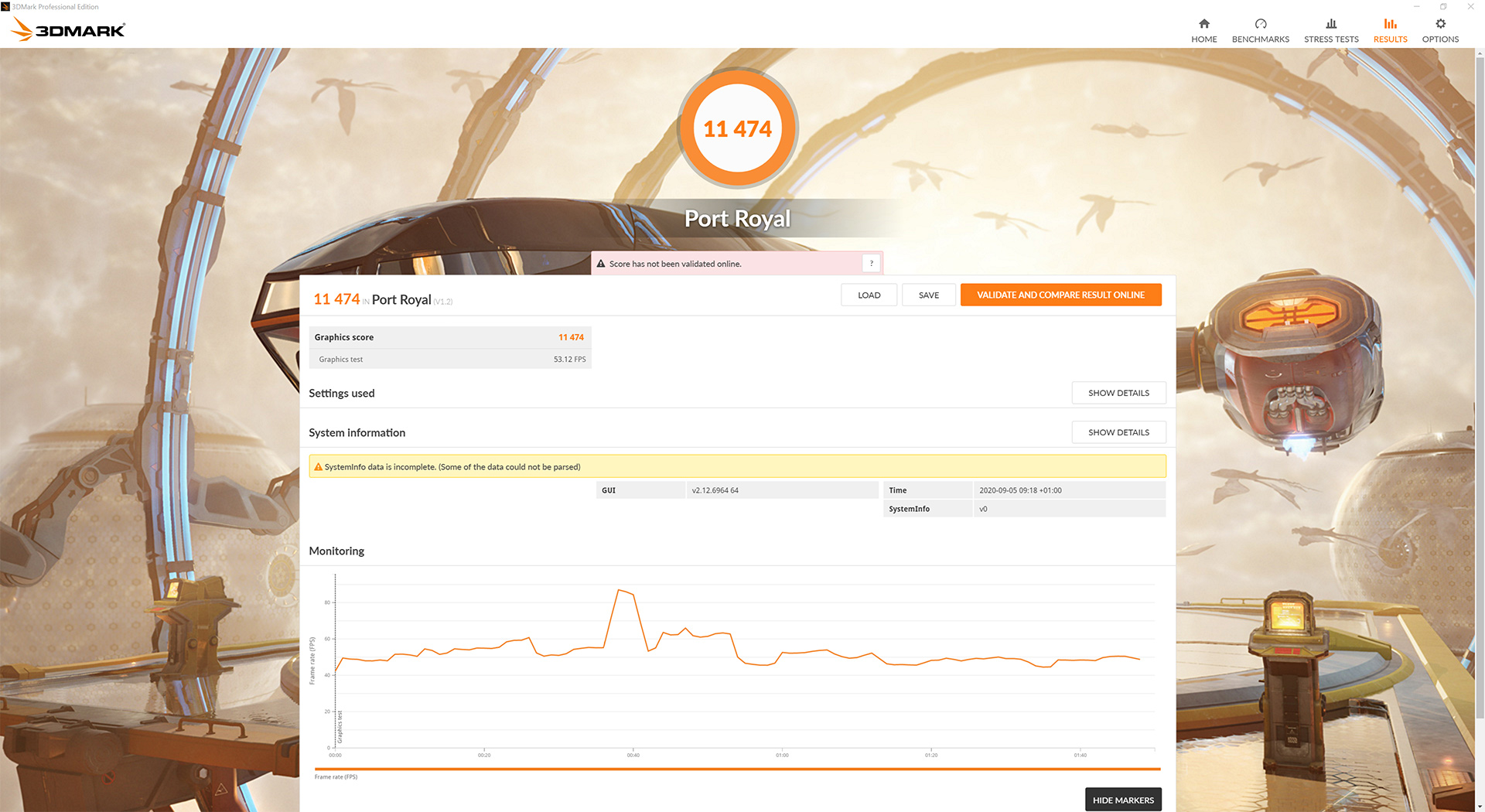Click the Results bar chart icon

tap(1390, 24)
